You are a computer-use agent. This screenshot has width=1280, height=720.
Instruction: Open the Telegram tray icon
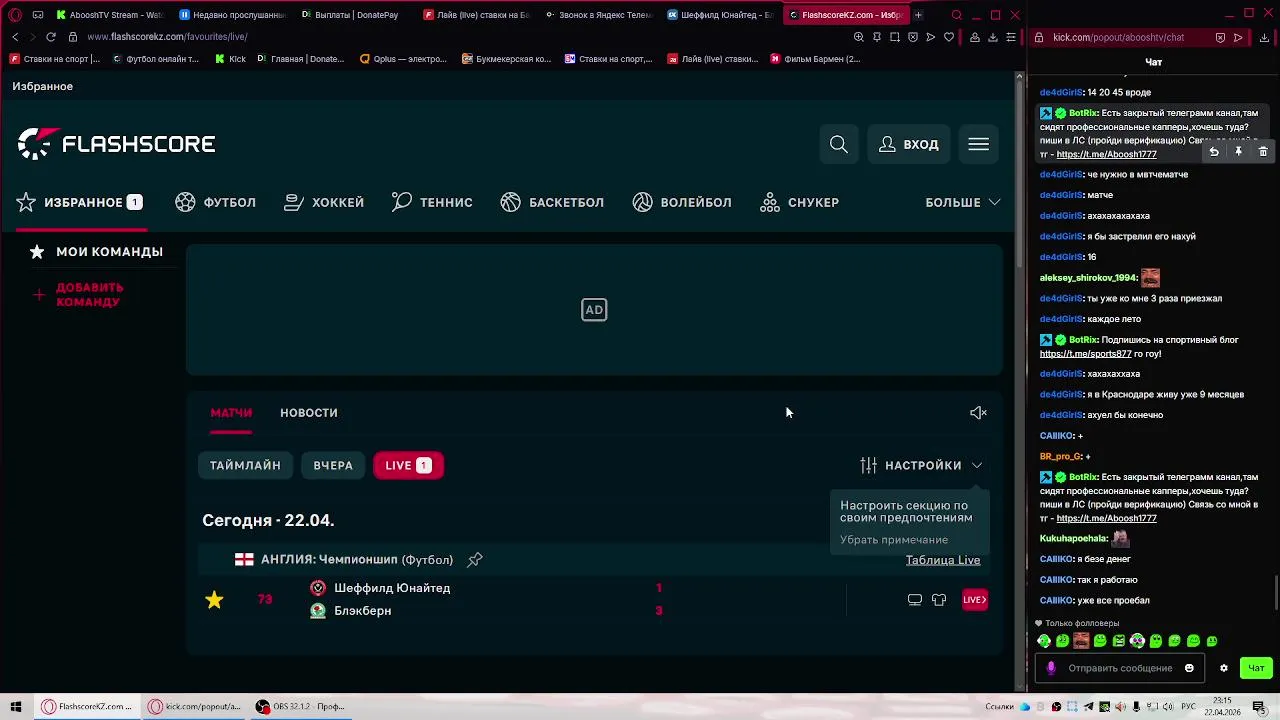[1089, 707]
